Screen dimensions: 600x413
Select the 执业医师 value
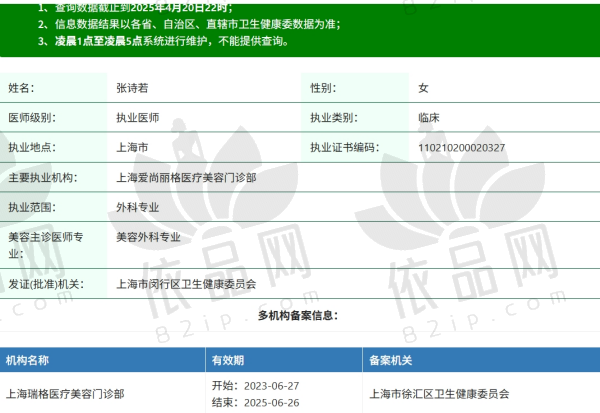[138, 118]
